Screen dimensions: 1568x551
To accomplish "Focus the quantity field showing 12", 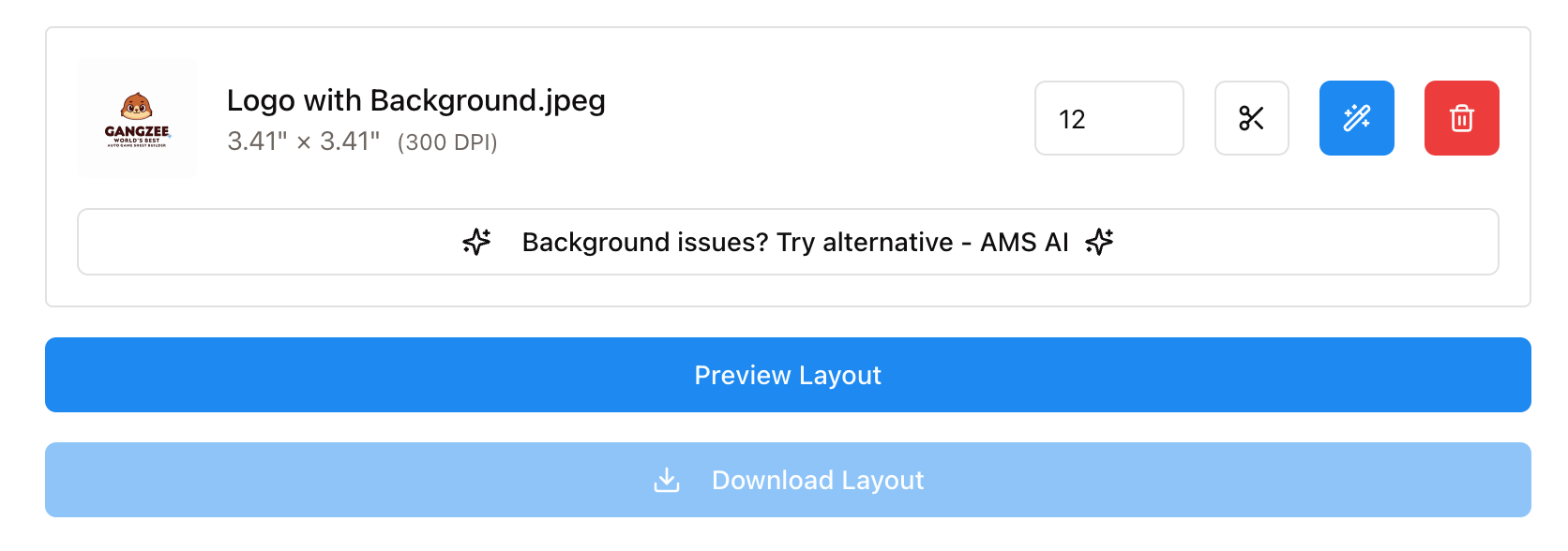I will pos(1108,118).
